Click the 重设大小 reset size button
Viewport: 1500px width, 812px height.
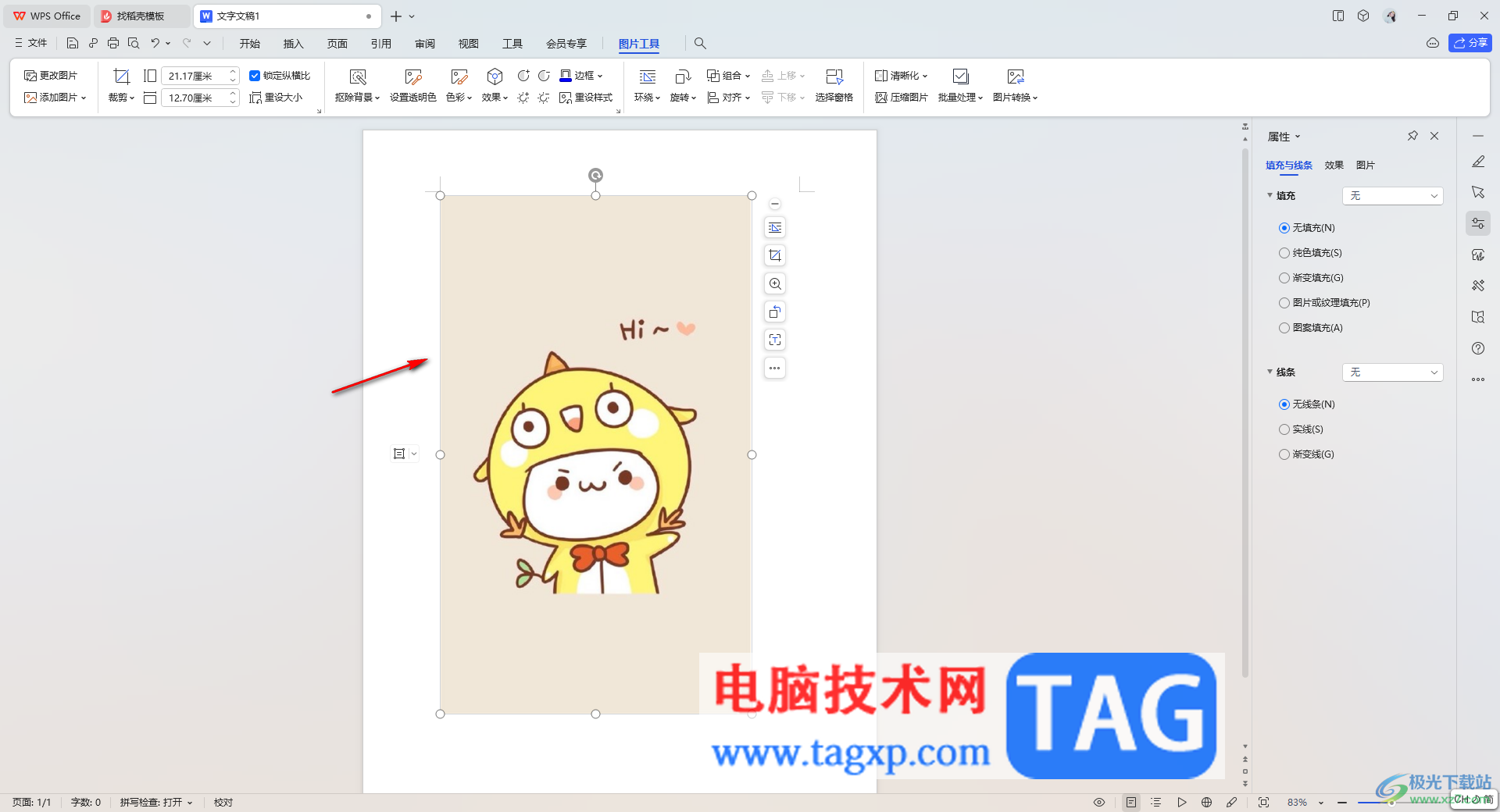(x=276, y=98)
